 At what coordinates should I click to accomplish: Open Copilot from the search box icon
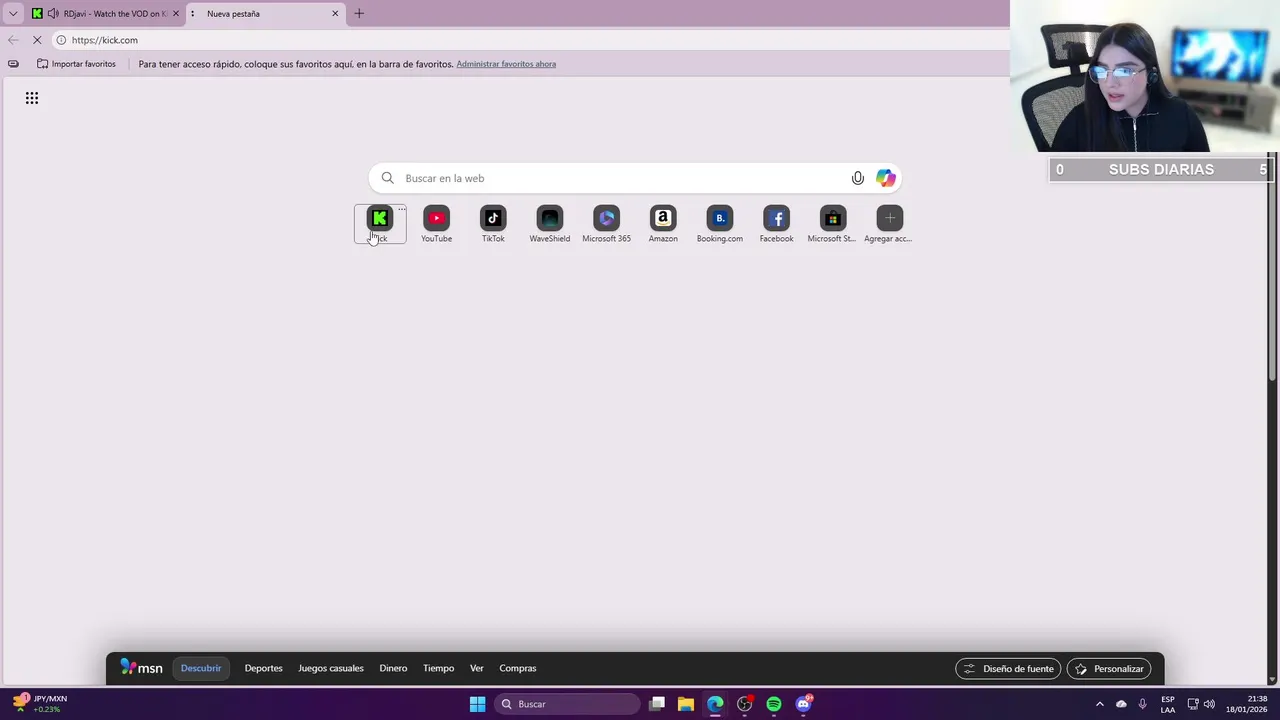[x=886, y=178]
